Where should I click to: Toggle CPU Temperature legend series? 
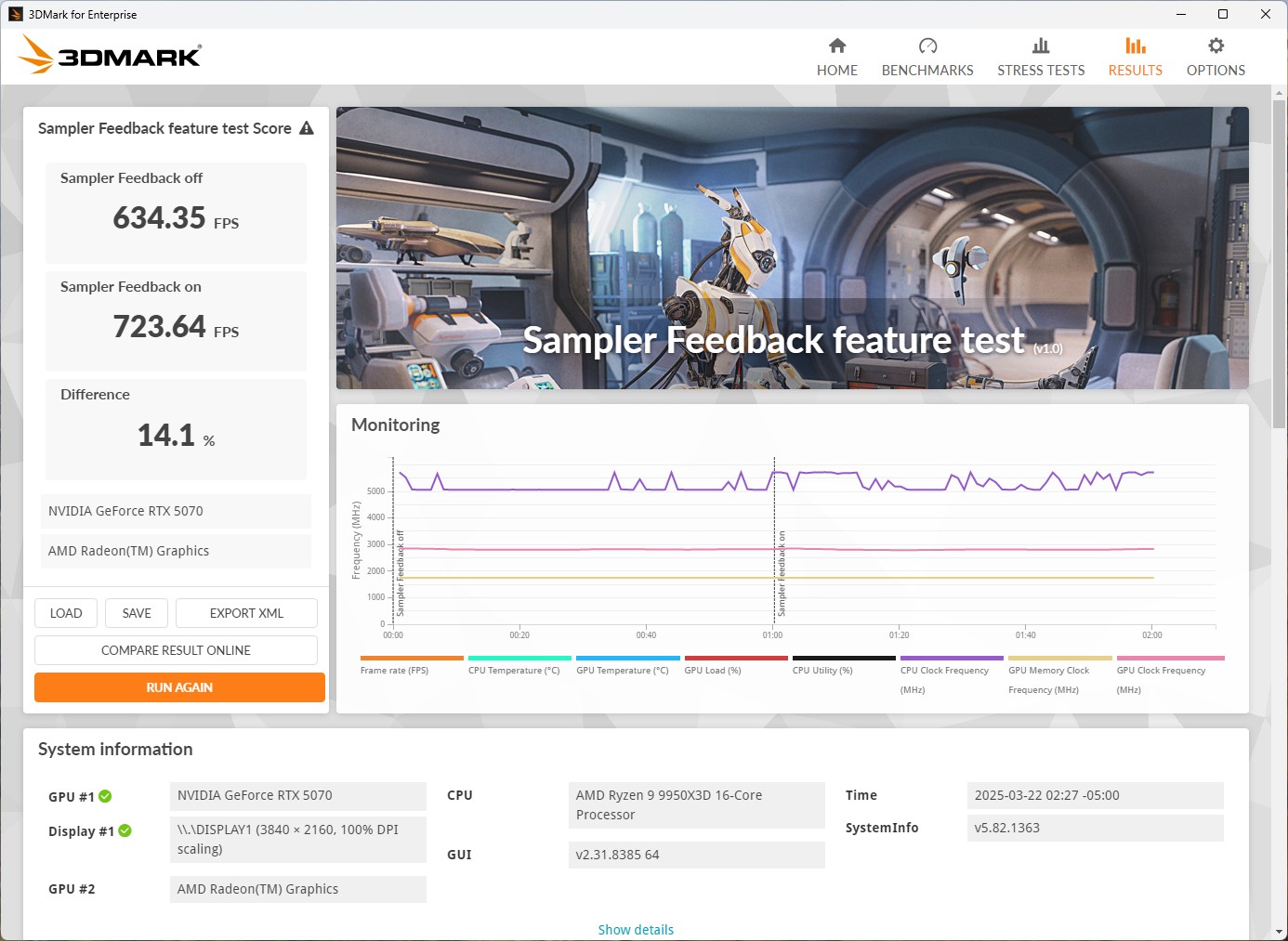pos(514,670)
